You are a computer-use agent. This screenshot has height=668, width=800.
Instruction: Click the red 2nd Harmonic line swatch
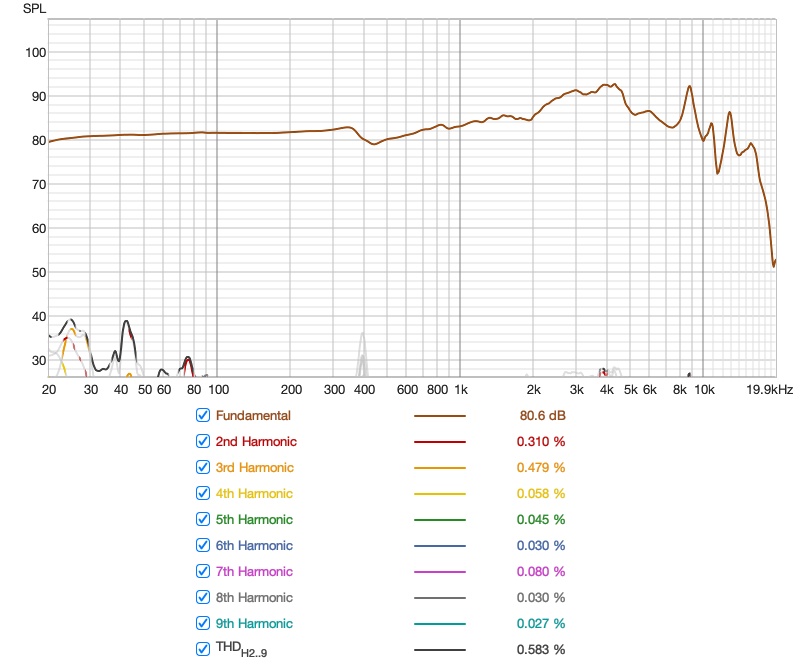click(x=440, y=442)
